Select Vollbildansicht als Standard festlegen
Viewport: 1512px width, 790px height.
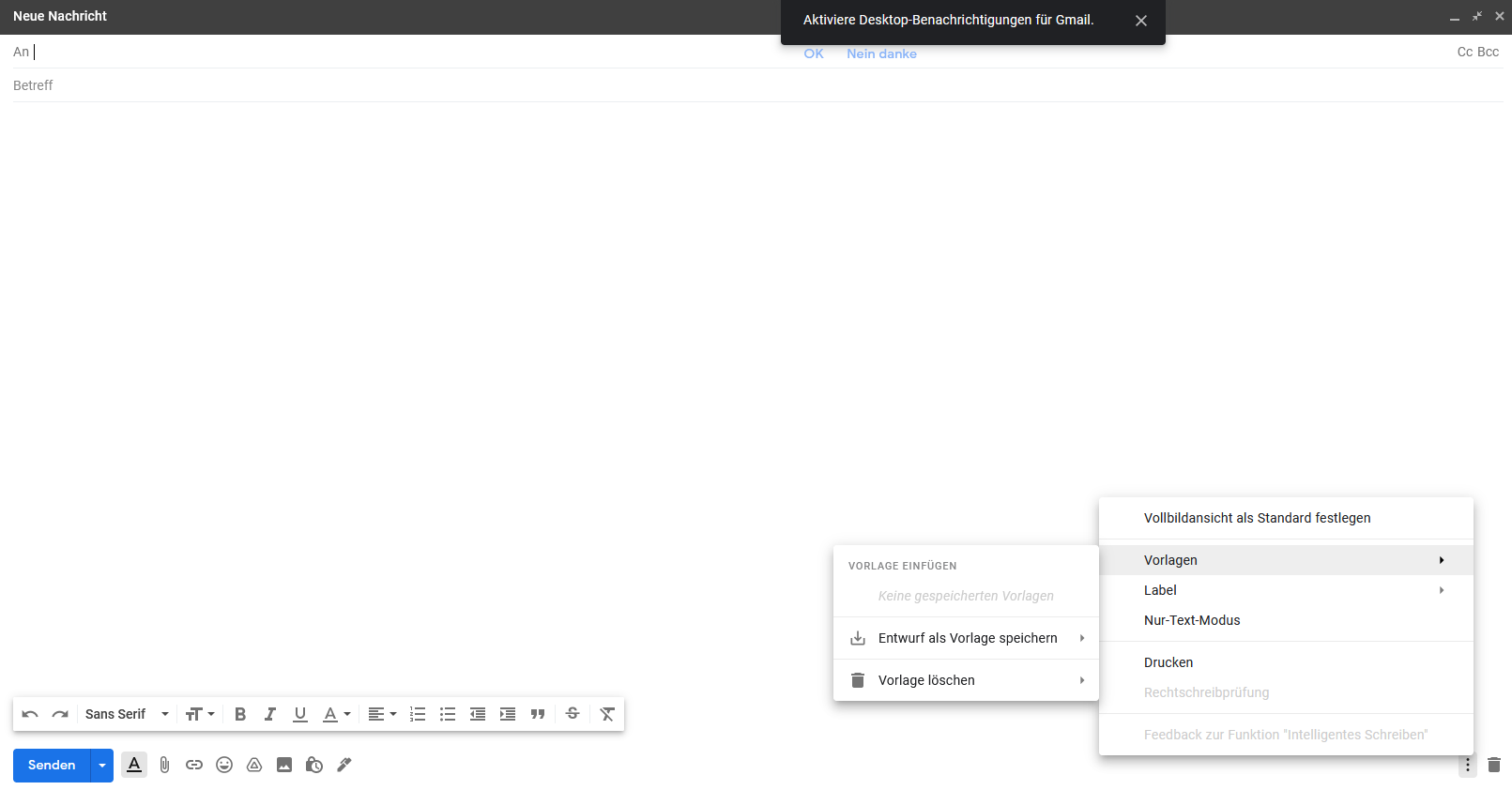[x=1286, y=518]
